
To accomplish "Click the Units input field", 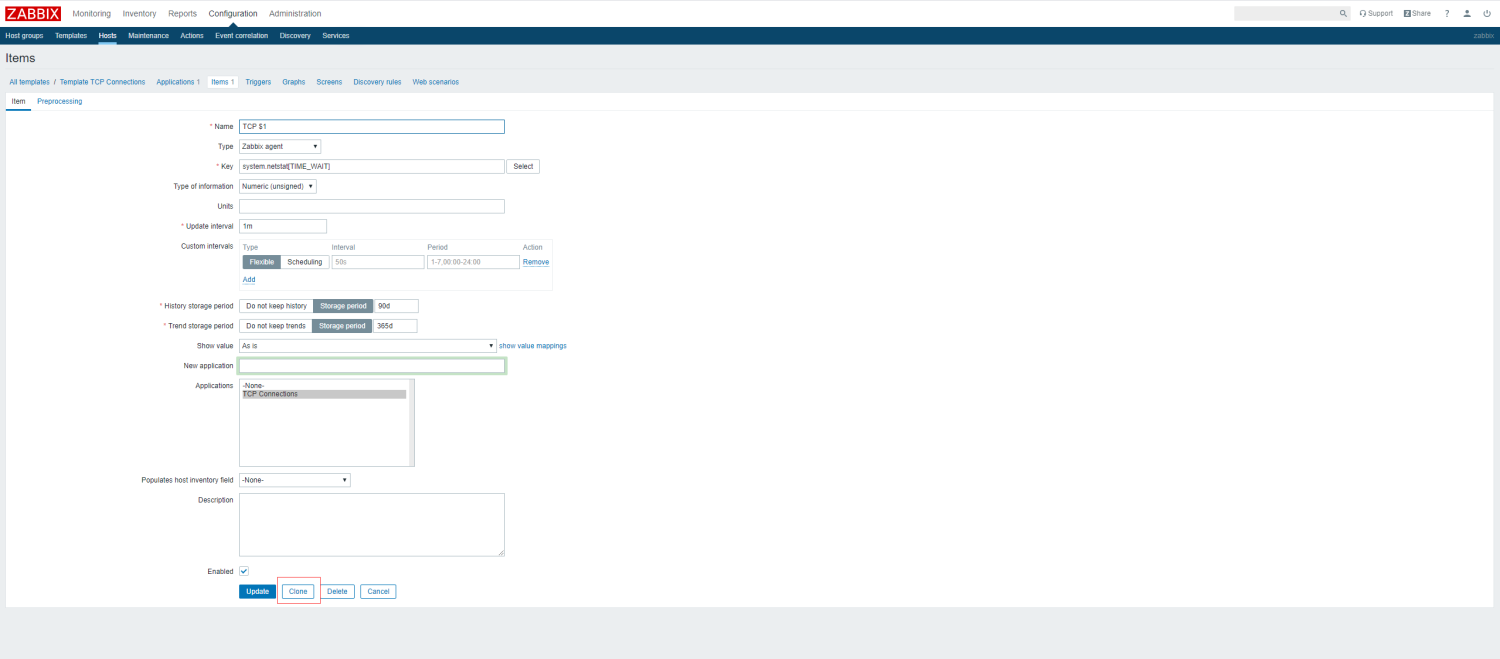I will pos(372,206).
